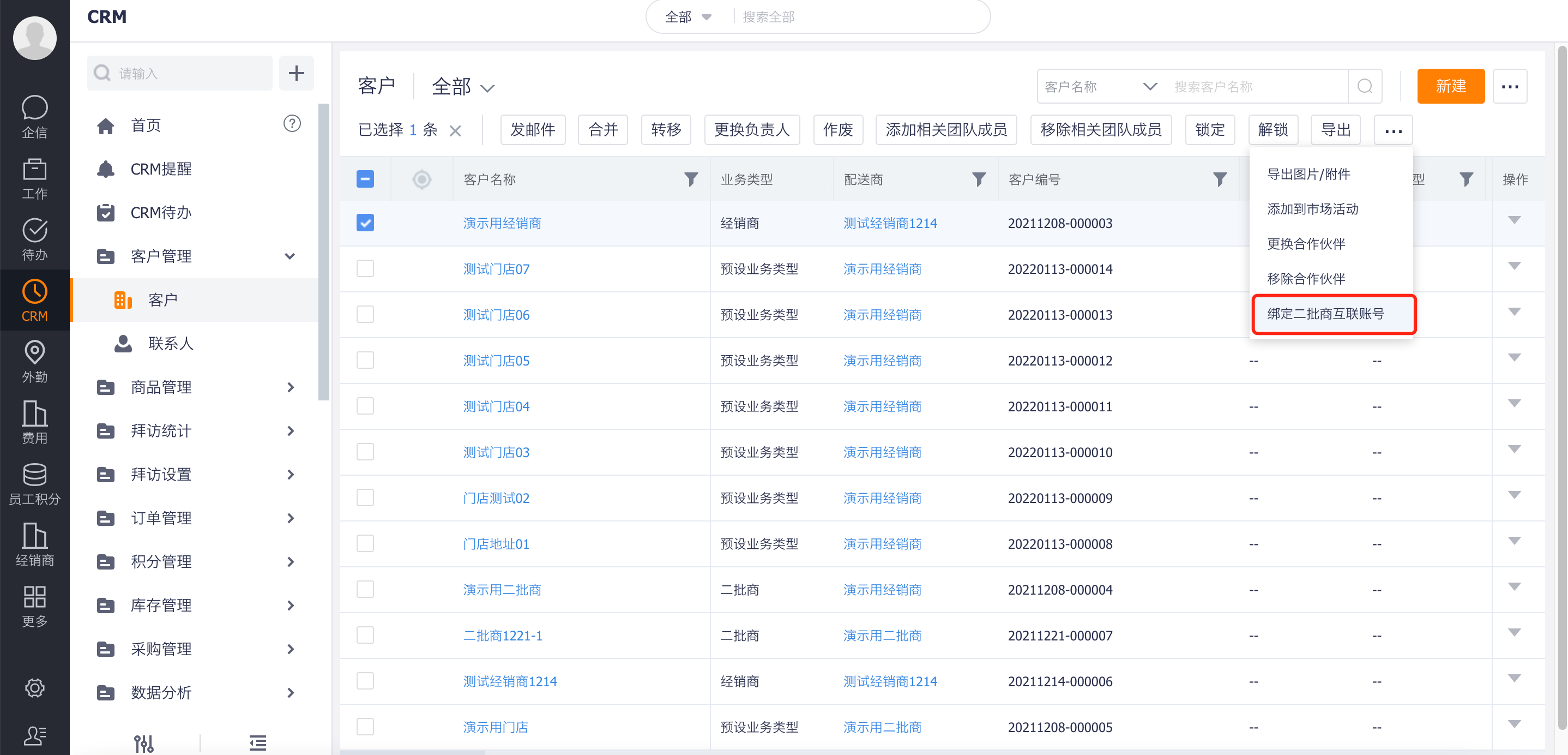Check the 门店测试02 row checkbox
The image size is (1568, 755).
365,498
